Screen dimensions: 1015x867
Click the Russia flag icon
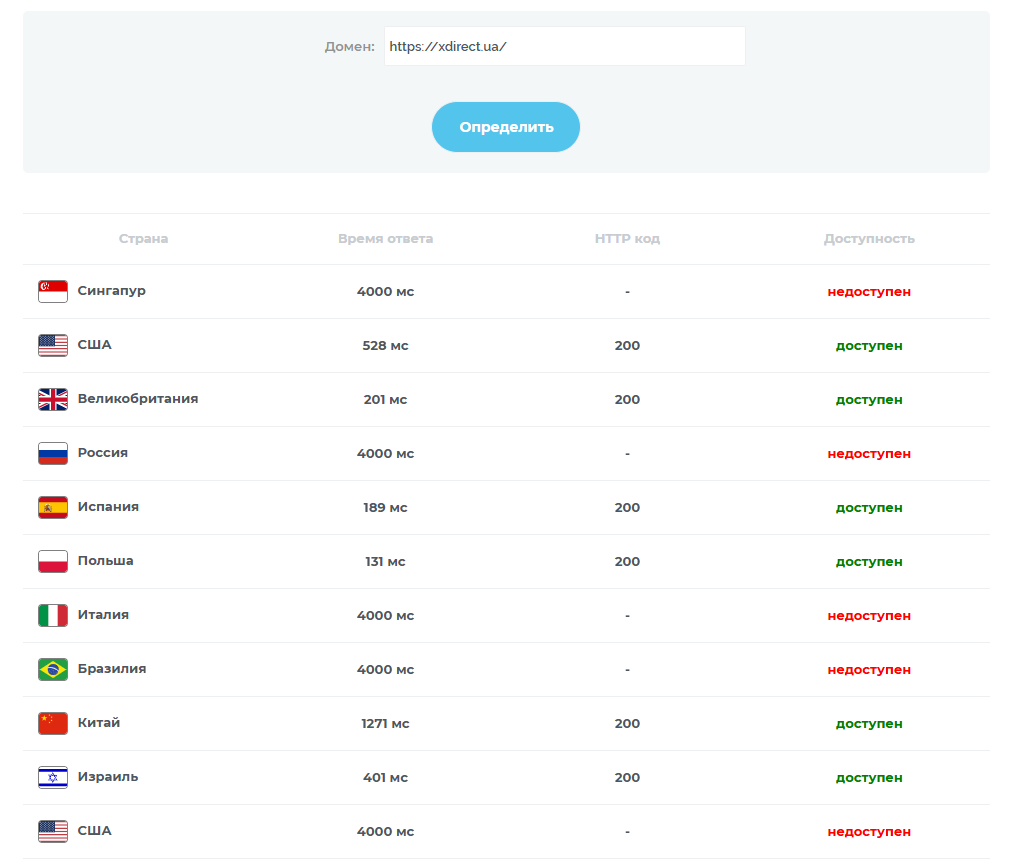[x=53, y=453]
